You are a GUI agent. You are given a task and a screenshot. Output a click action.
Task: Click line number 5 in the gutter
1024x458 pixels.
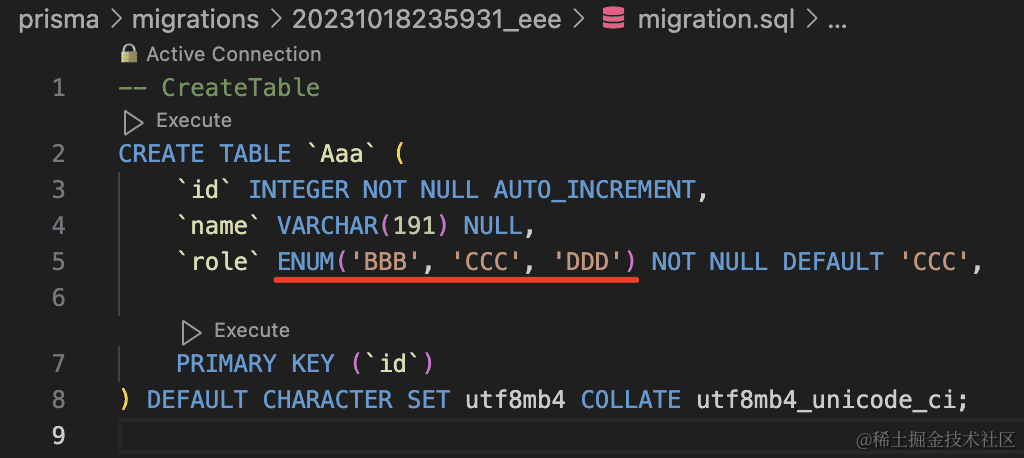pyautogui.click(x=58, y=262)
